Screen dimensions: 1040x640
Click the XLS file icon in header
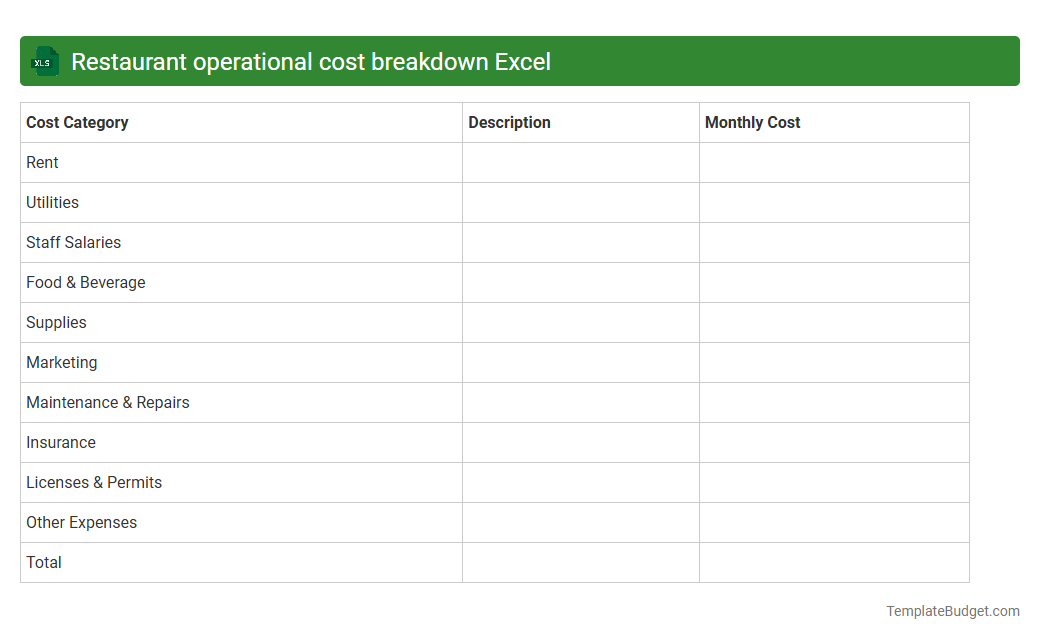[x=44, y=61]
